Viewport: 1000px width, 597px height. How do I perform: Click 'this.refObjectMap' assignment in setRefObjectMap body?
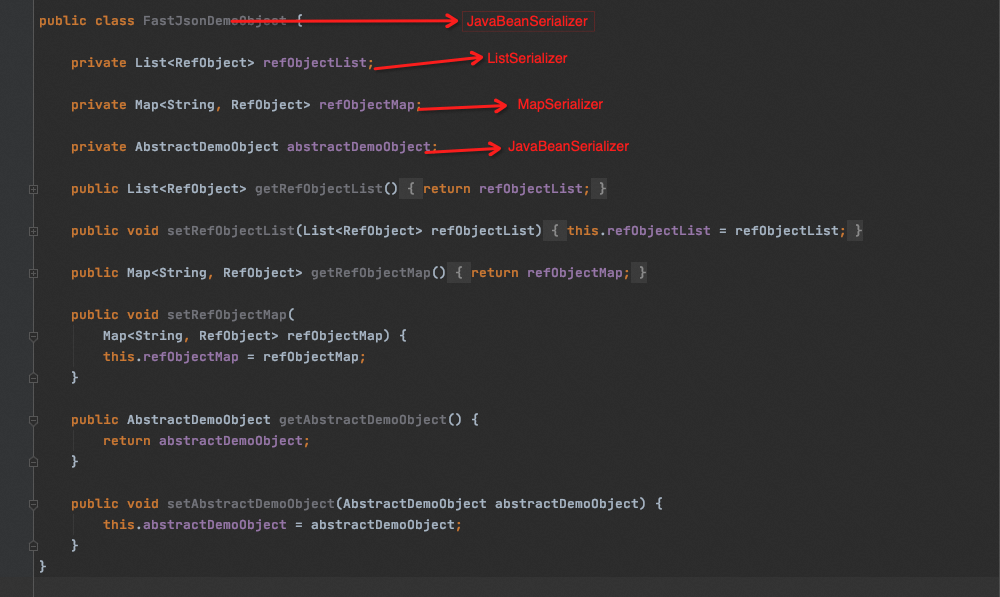click(x=171, y=357)
